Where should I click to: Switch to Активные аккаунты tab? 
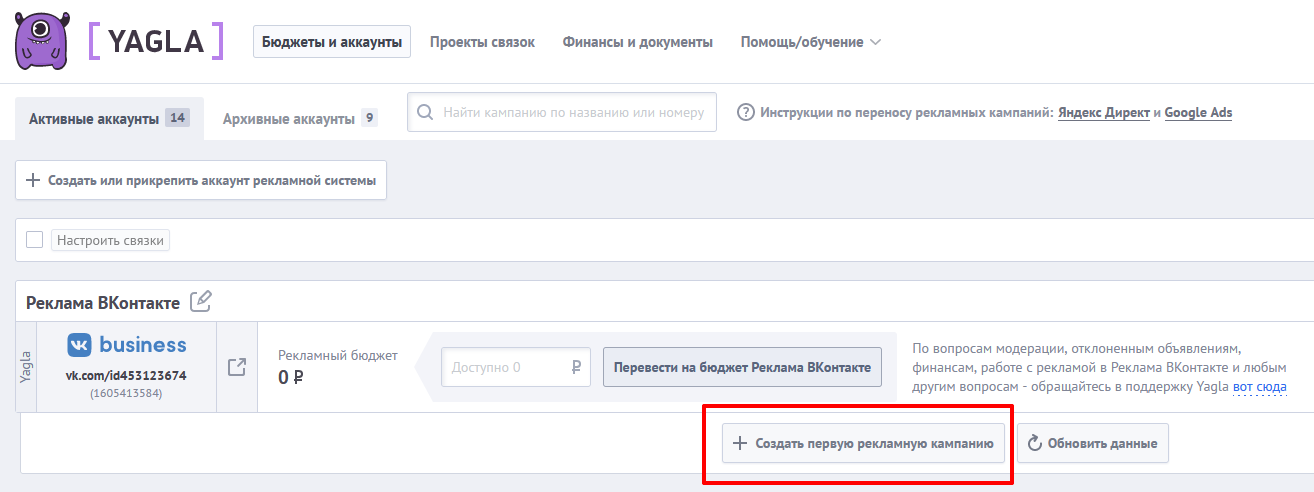[x=109, y=118]
